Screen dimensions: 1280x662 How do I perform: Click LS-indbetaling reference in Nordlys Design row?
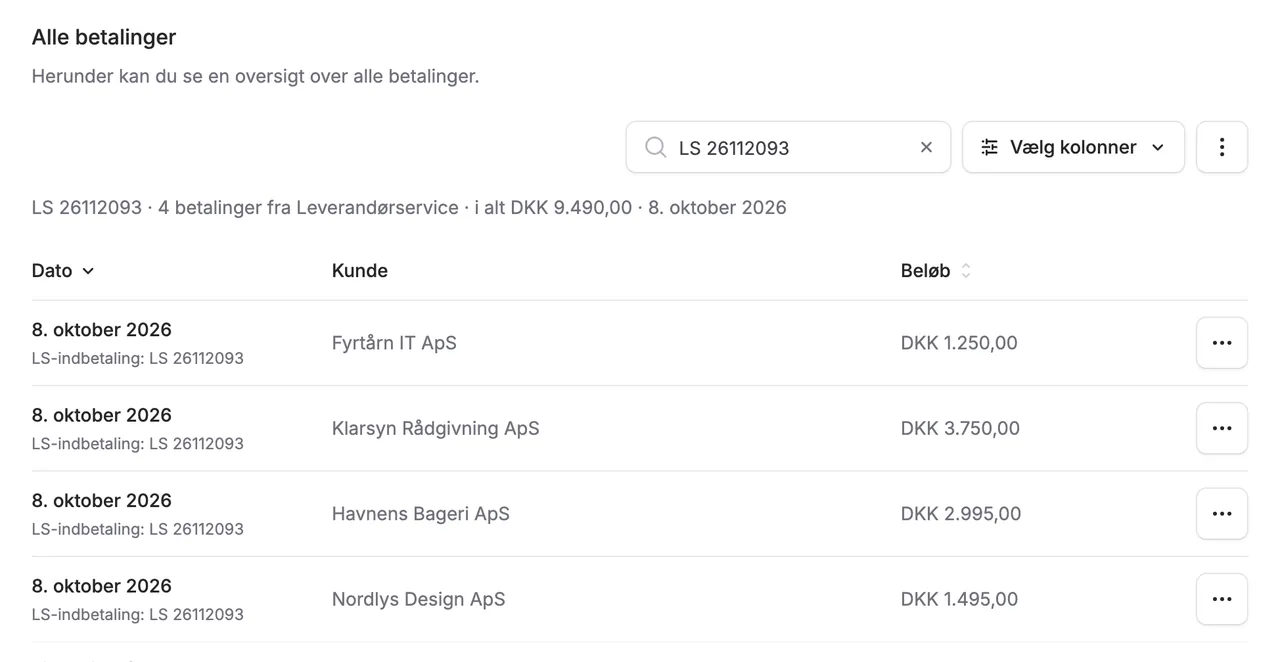click(x=138, y=614)
